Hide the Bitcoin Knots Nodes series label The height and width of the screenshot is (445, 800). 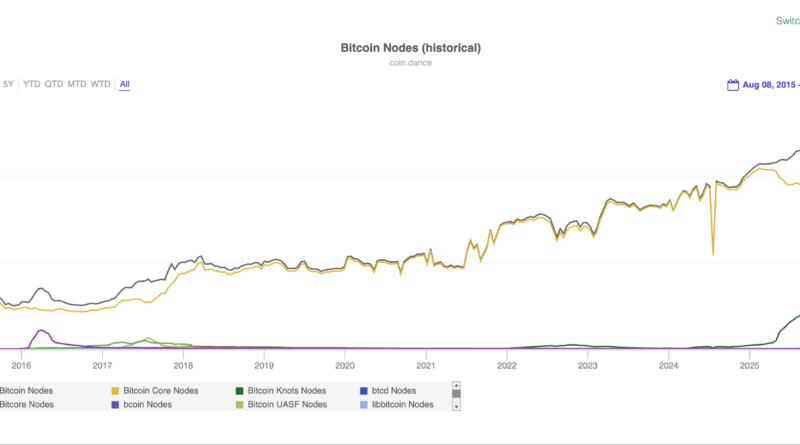pyautogui.click(x=287, y=390)
